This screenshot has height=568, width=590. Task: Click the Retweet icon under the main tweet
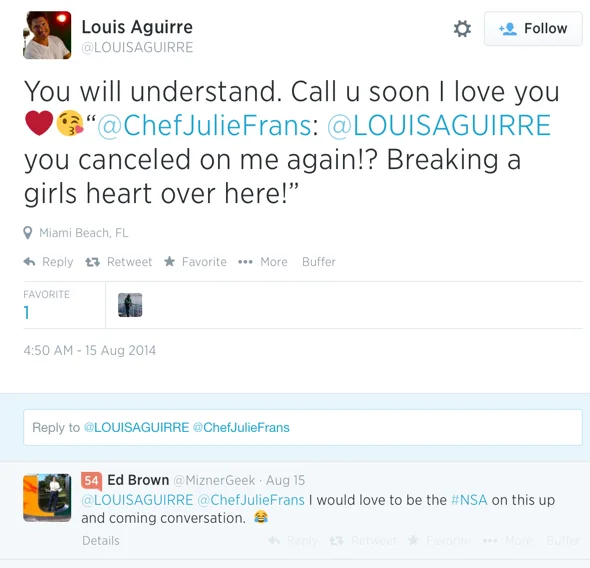point(93,262)
